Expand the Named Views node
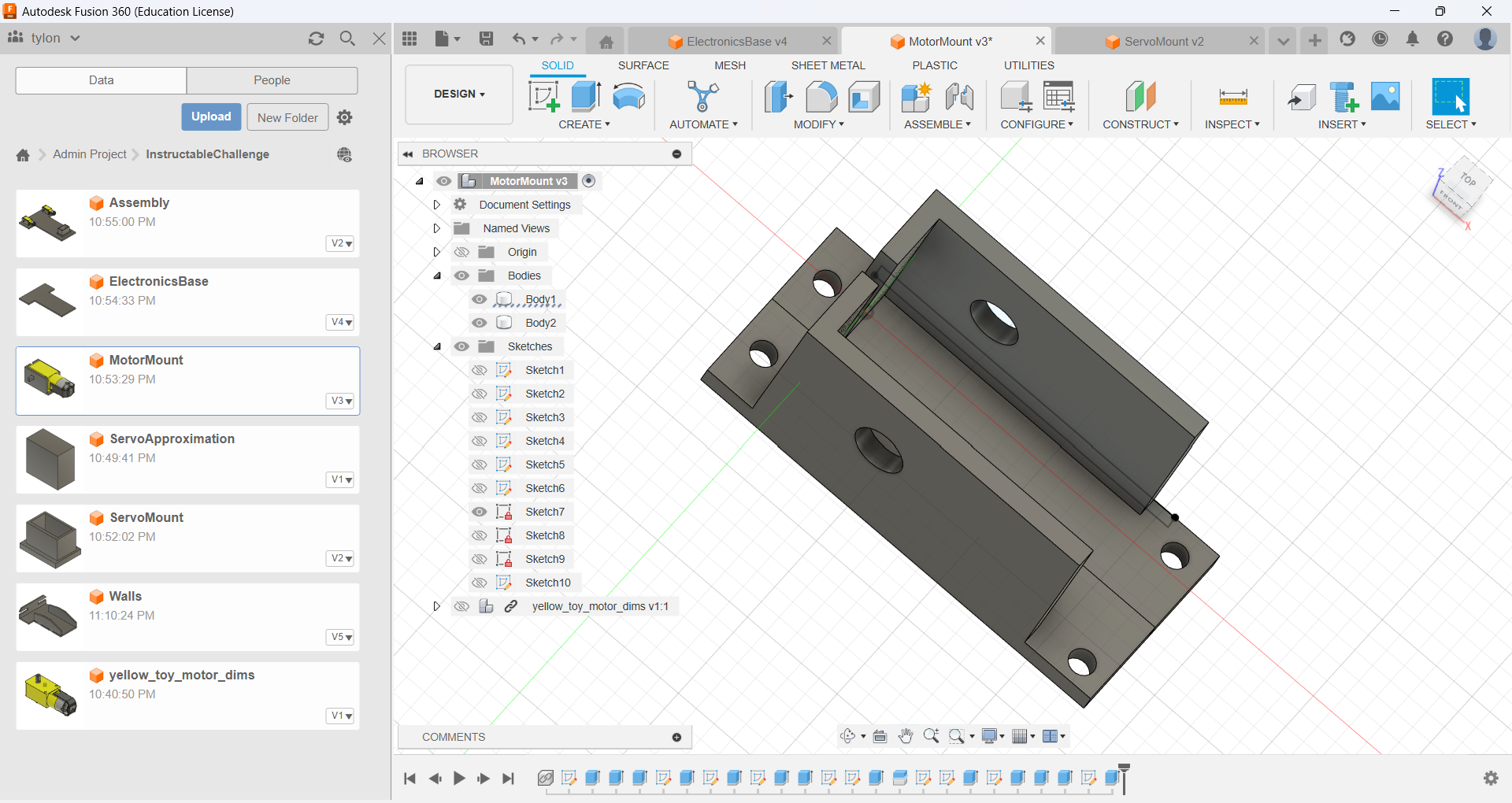The width and height of the screenshot is (1512, 803). [x=436, y=228]
